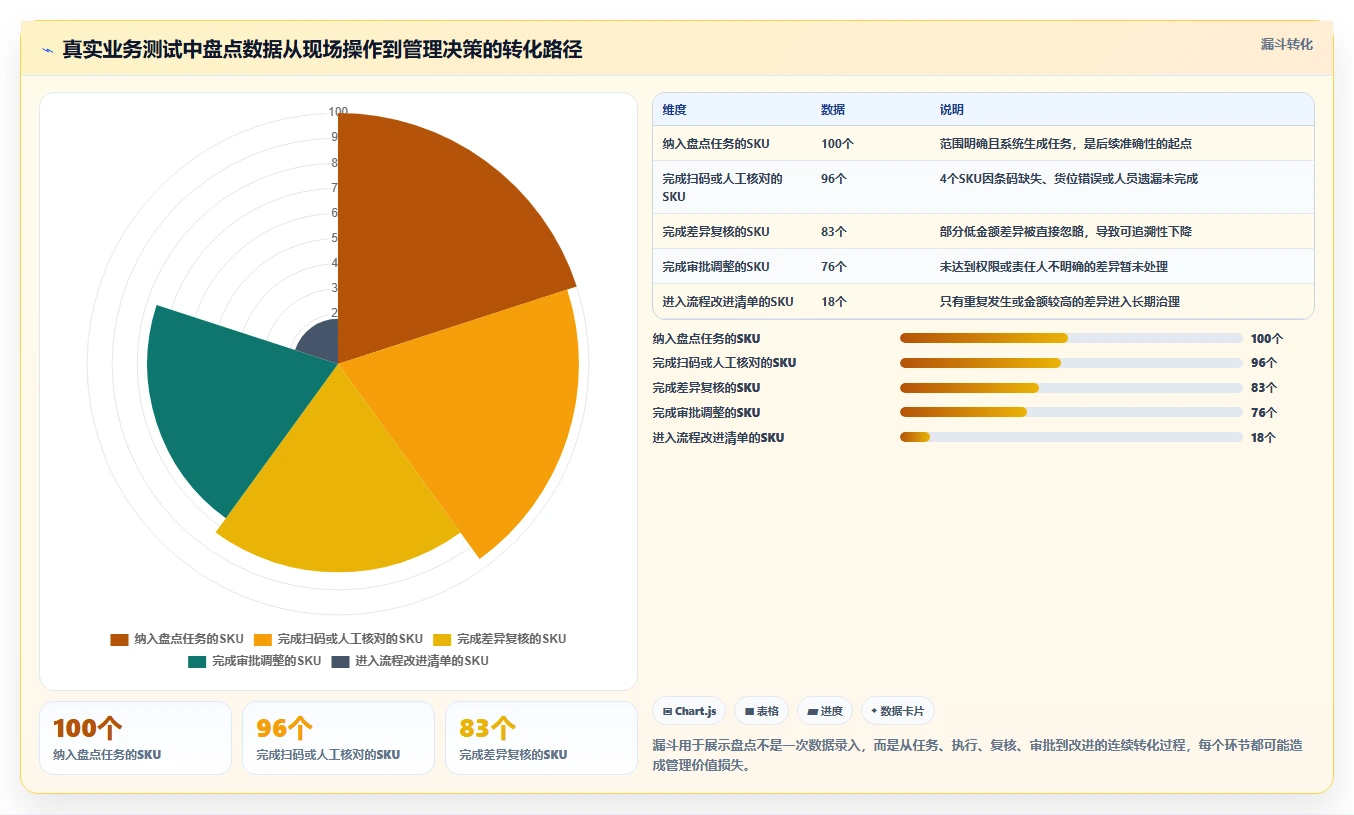The width and height of the screenshot is (1354, 815).
Task: Toggle legend swatch for 进入流程改进清单的SKU
Action: click(x=341, y=661)
